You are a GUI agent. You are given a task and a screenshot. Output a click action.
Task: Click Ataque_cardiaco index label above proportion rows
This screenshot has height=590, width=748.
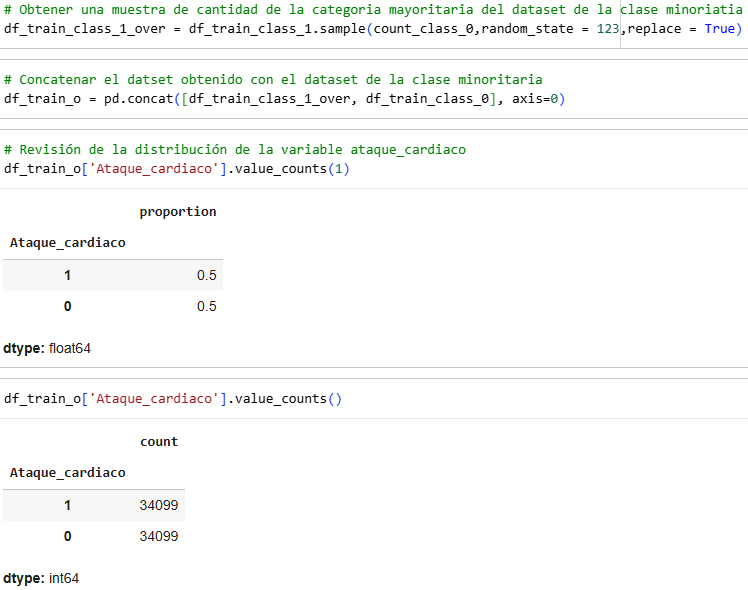(x=67, y=243)
